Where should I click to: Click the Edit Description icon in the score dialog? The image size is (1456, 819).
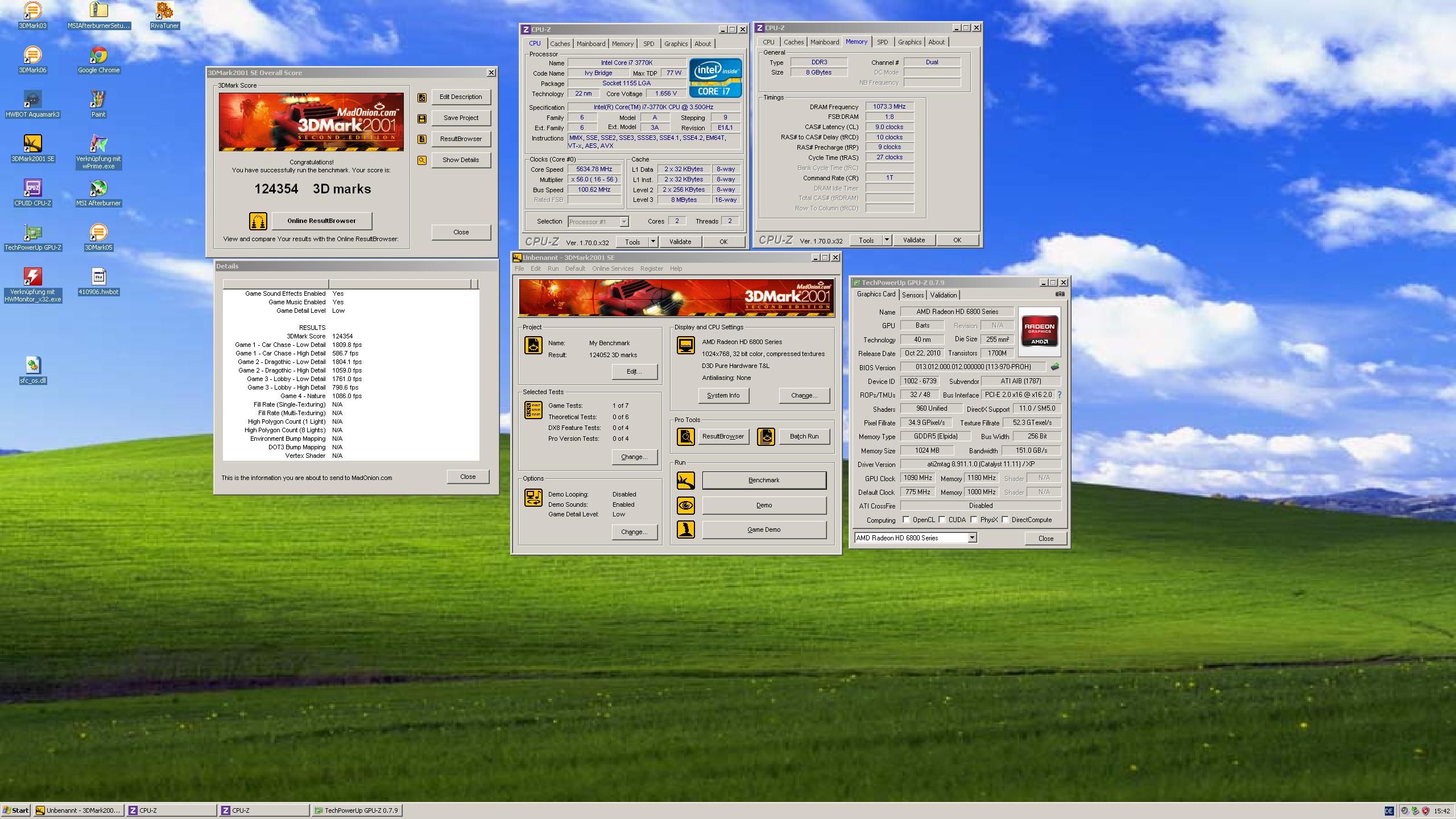422,97
